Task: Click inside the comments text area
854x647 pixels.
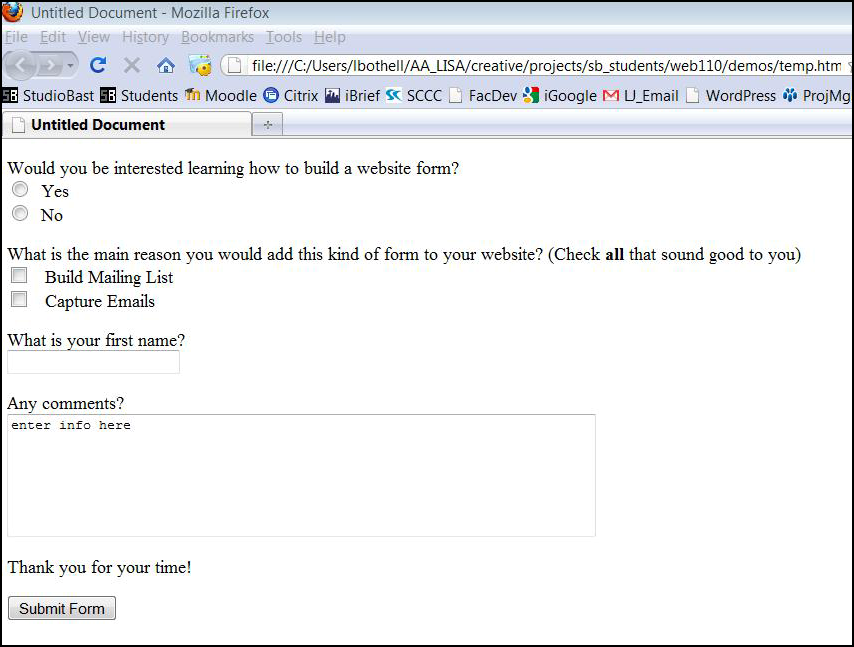Action: pyautogui.click(x=301, y=475)
